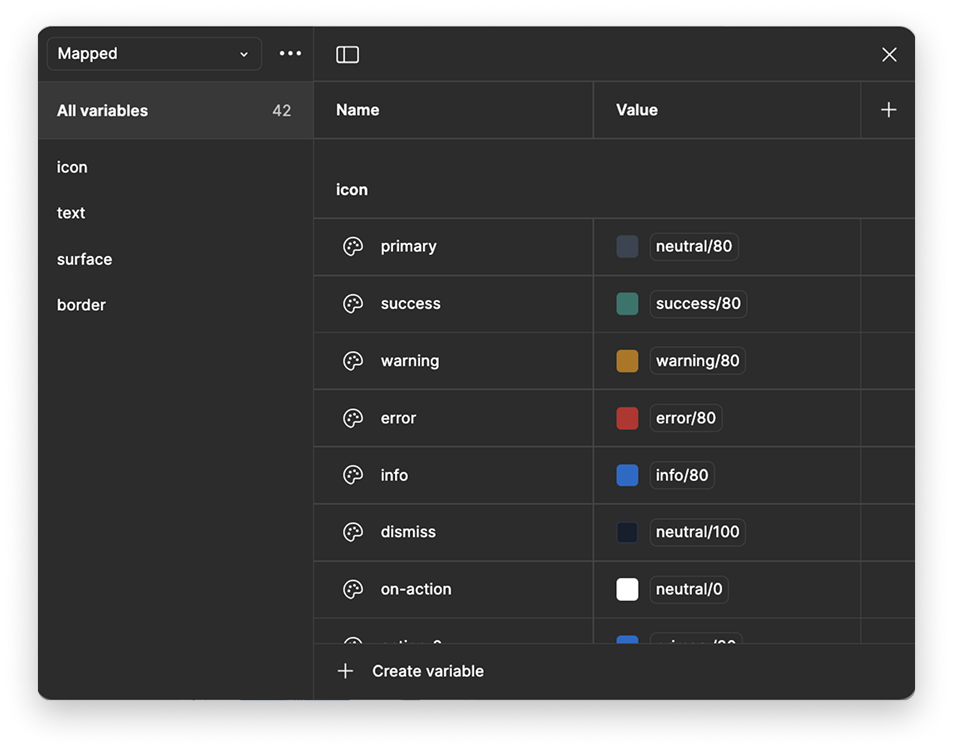Viewport: 953px width, 750px height.
Task: Open the three-dots collection options menu
Action: [x=290, y=53]
